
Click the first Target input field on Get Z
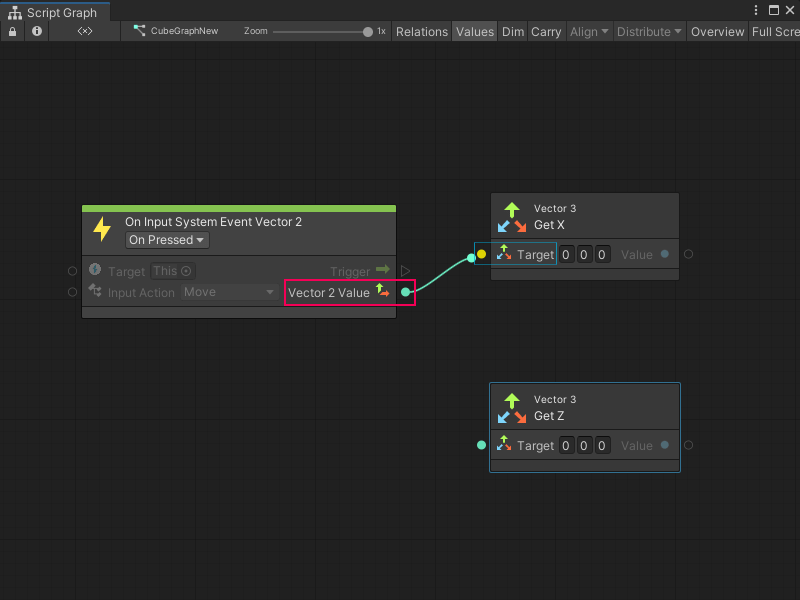pos(566,445)
